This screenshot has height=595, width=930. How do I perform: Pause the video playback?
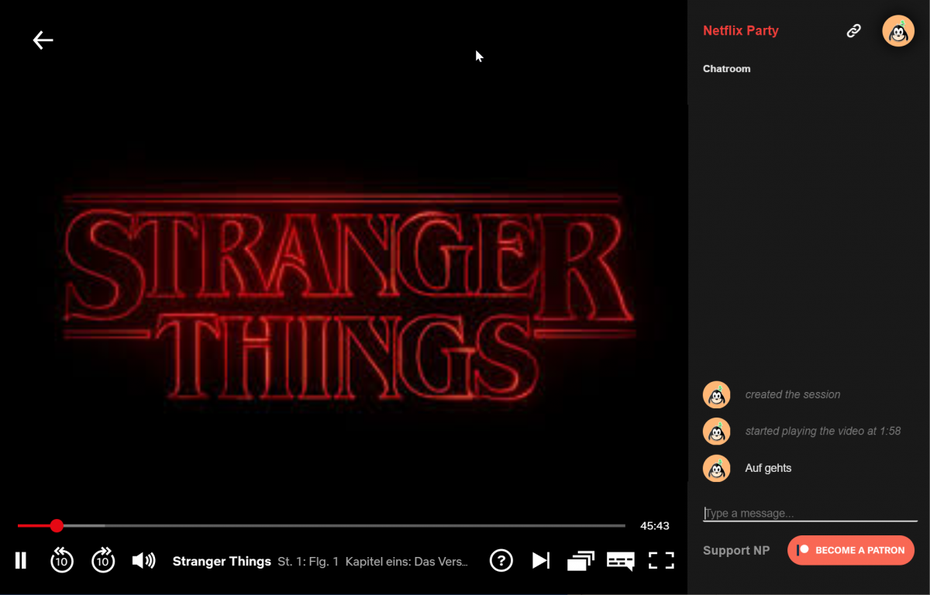(21, 561)
